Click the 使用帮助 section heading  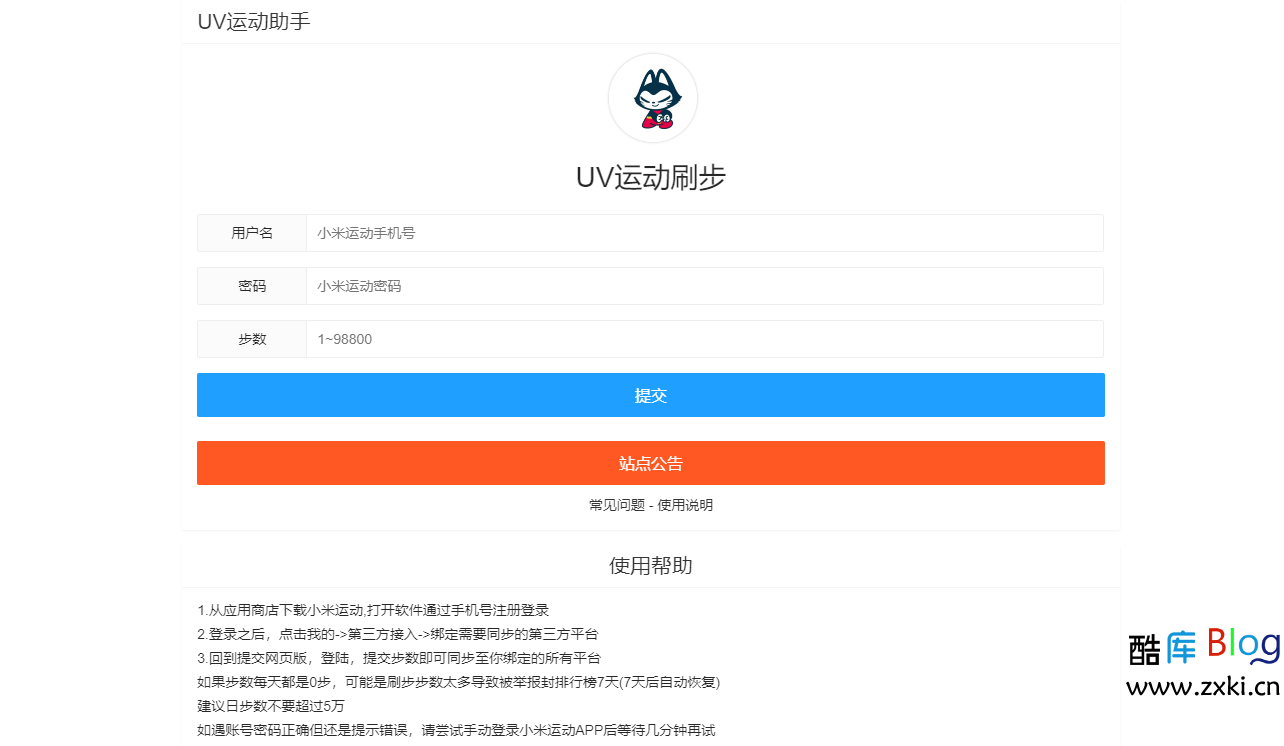[x=651, y=565]
